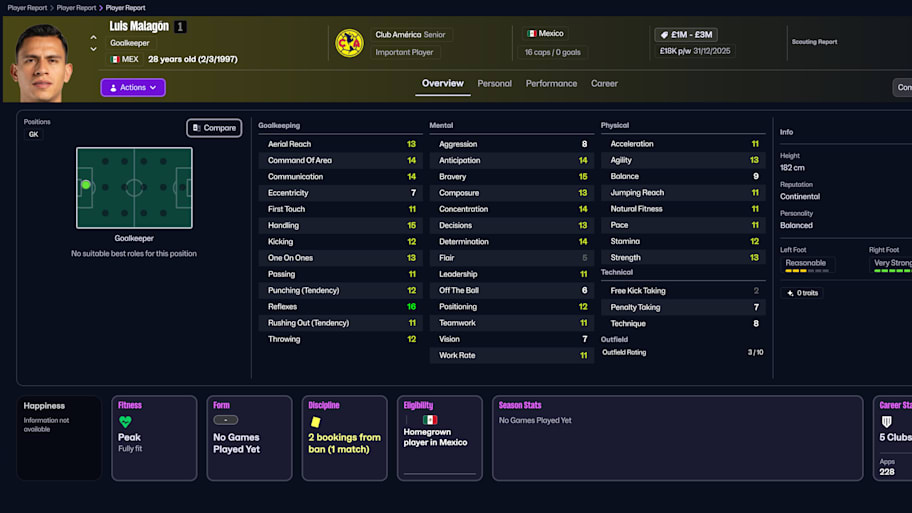Open the Season Stats card

click(x=678, y=438)
